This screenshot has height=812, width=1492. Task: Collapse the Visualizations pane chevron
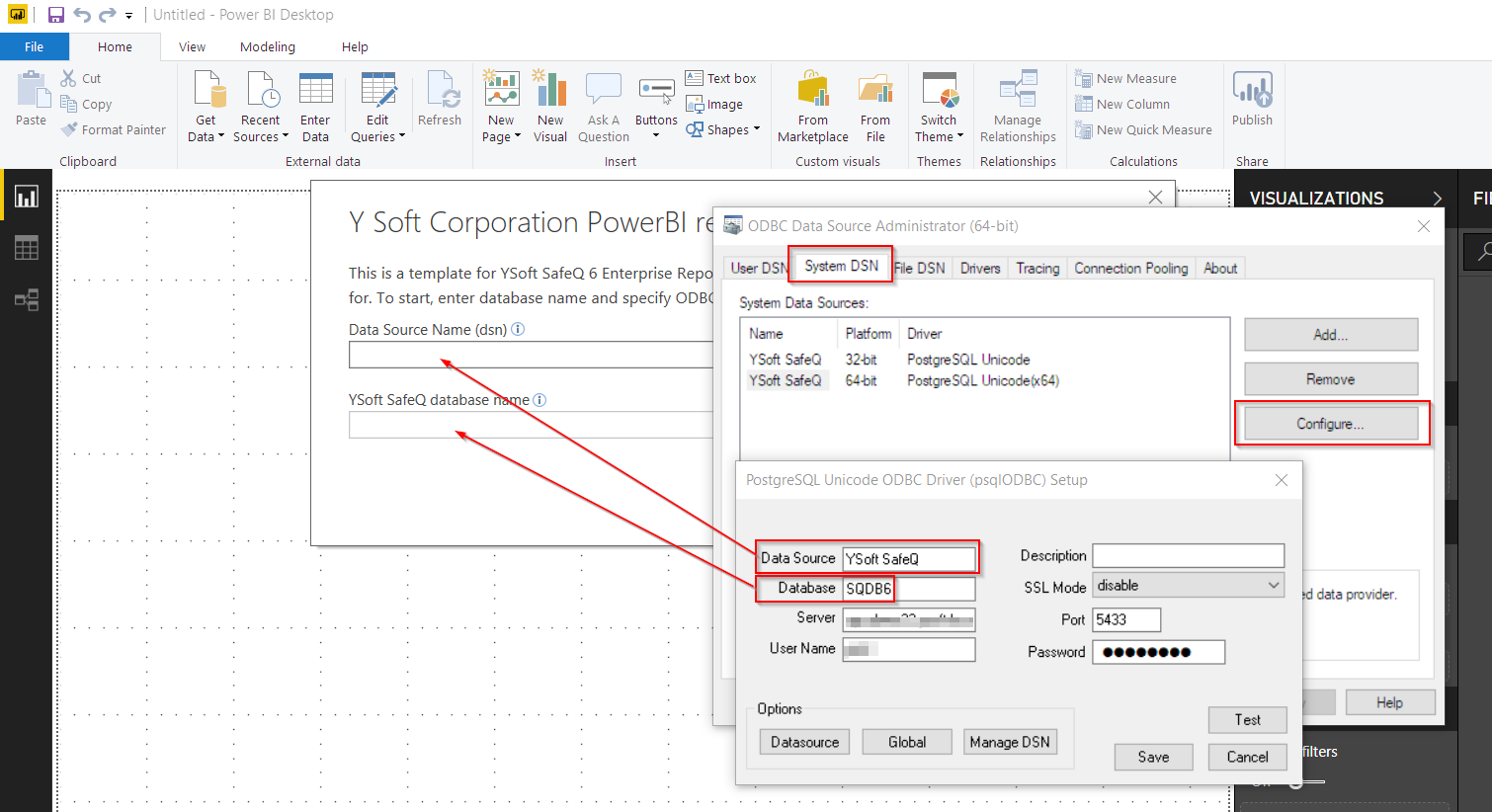pyautogui.click(x=1437, y=199)
